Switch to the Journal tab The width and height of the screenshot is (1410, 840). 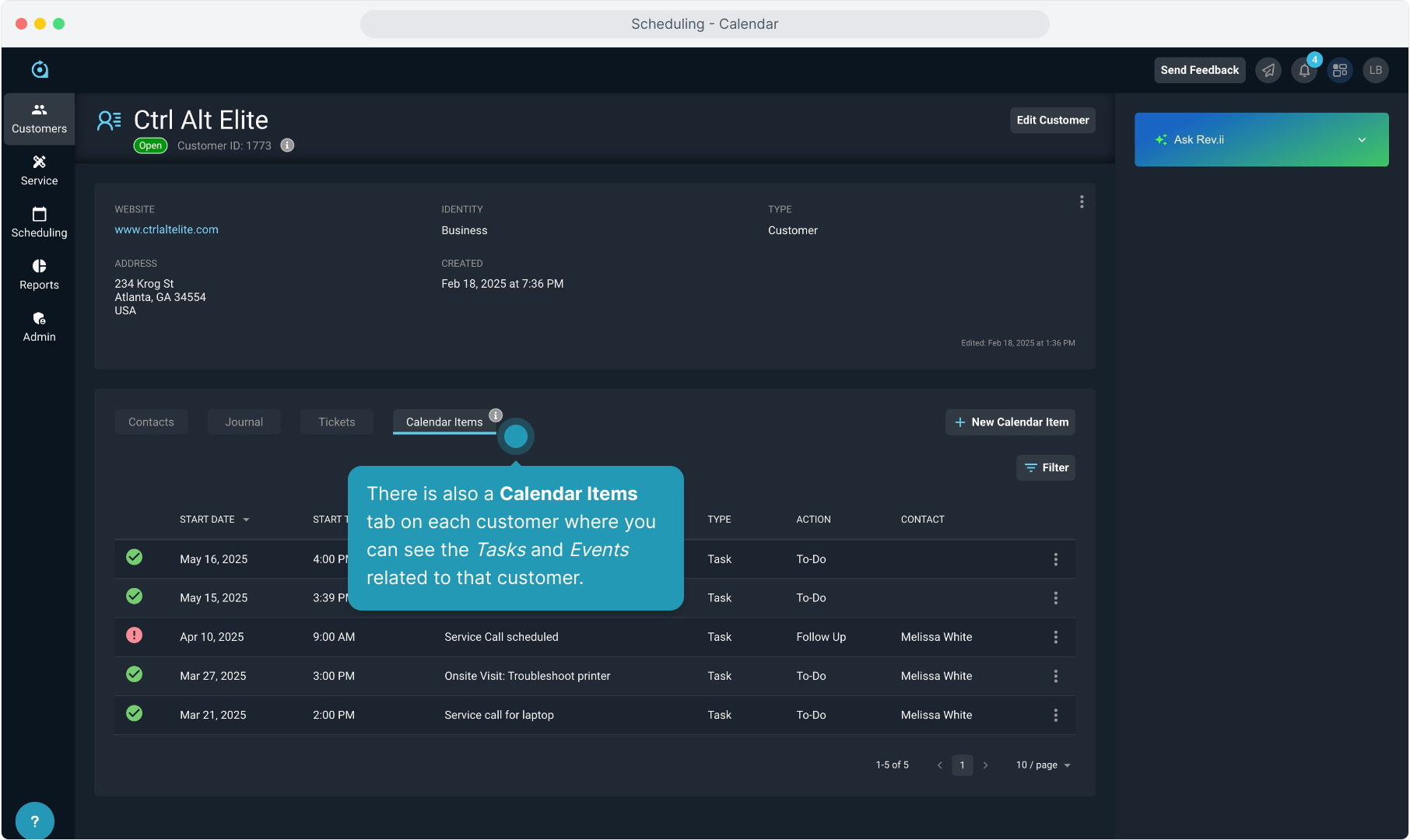[x=244, y=422]
